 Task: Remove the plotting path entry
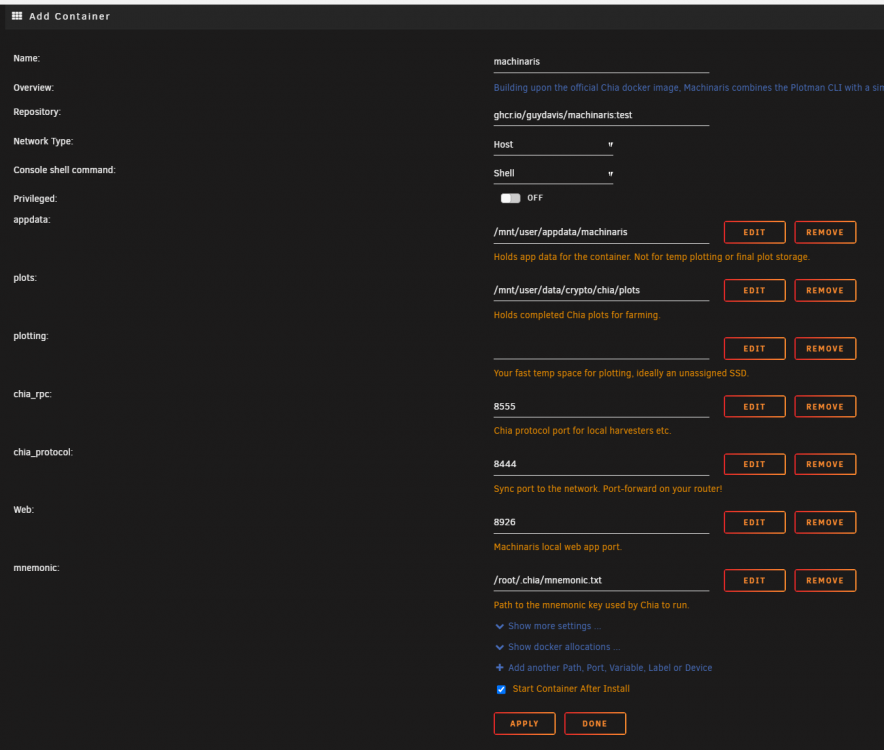[x=825, y=348]
